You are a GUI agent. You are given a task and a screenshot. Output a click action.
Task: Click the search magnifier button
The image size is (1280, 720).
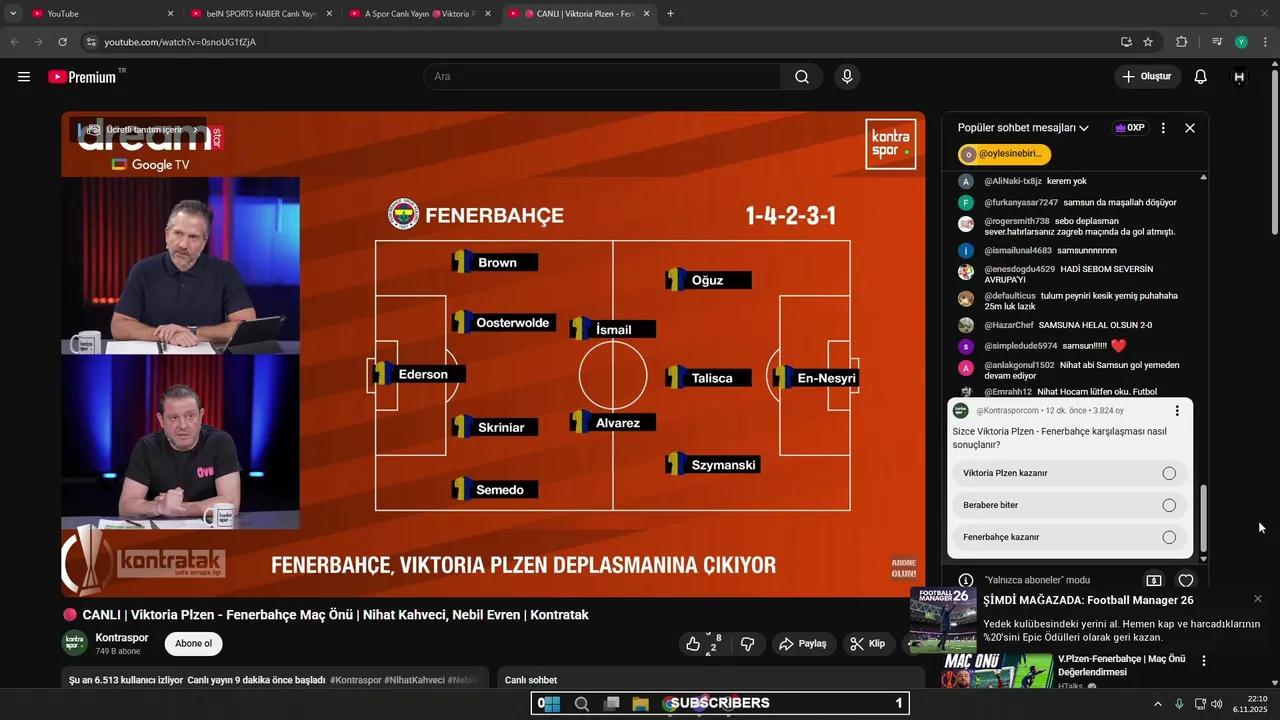click(802, 77)
